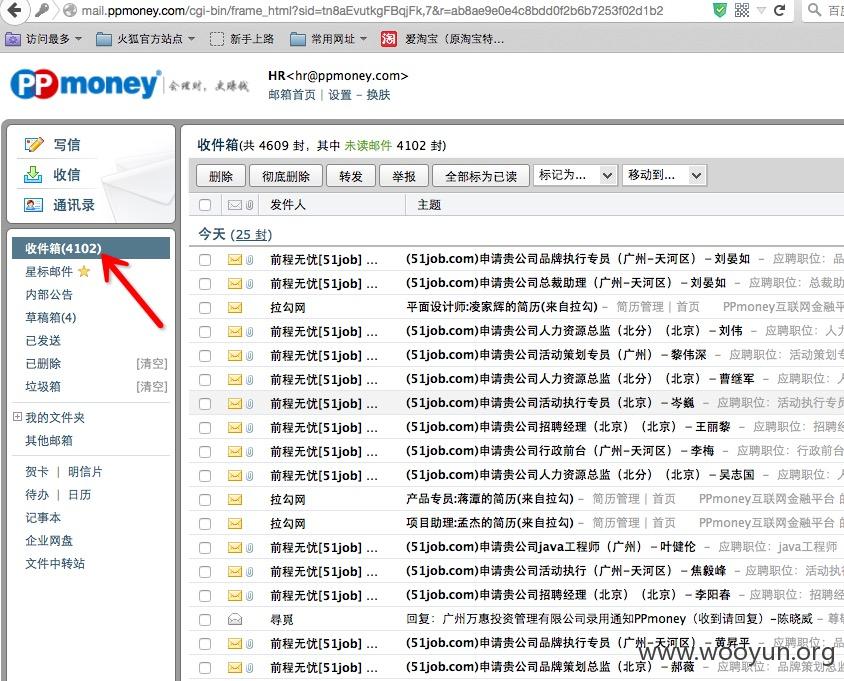
Task: Select the checkbox for the 凌家辉 resume email
Action: coord(205,308)
